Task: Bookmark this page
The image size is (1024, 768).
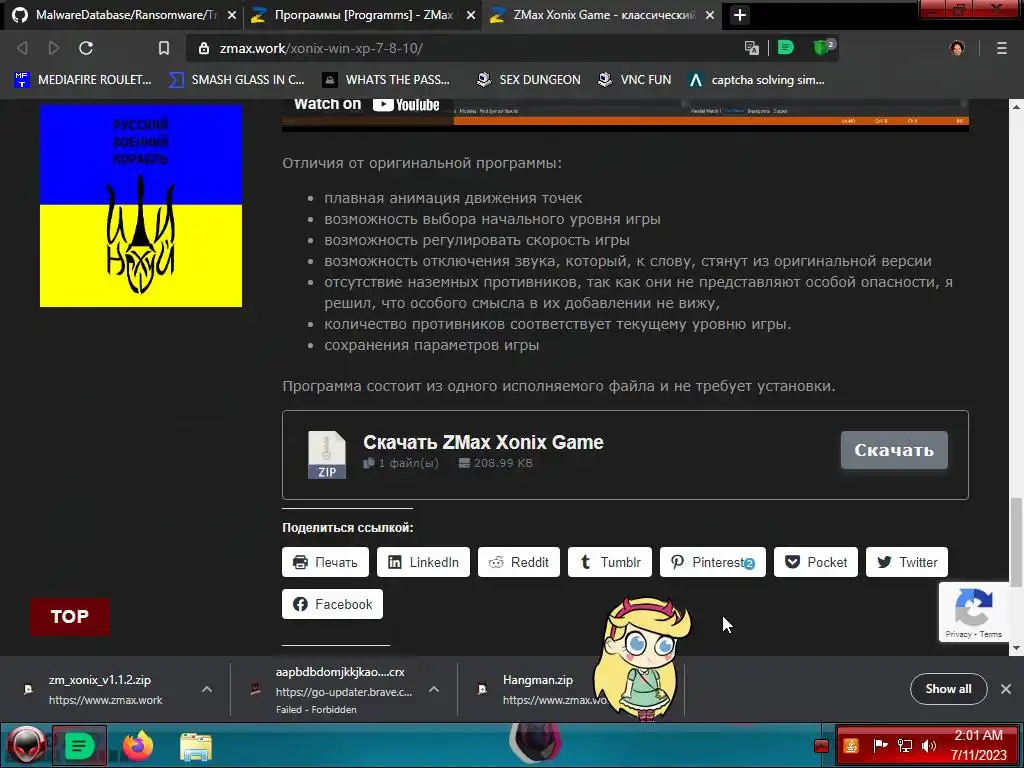Action: (164, 48)
